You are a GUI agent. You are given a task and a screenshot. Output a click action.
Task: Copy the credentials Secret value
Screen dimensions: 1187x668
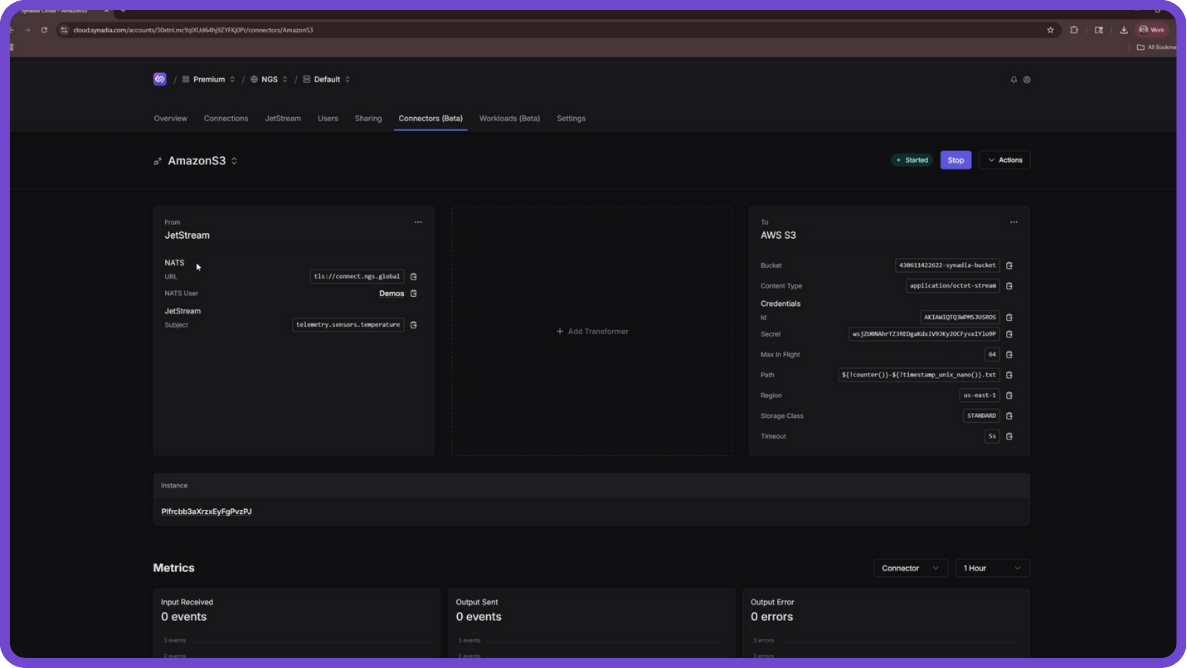pos(1009,334)
